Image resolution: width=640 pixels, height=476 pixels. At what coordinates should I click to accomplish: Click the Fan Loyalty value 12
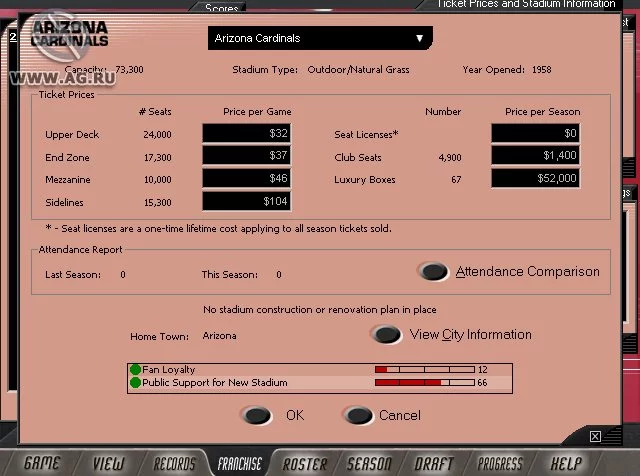[482, 369]
